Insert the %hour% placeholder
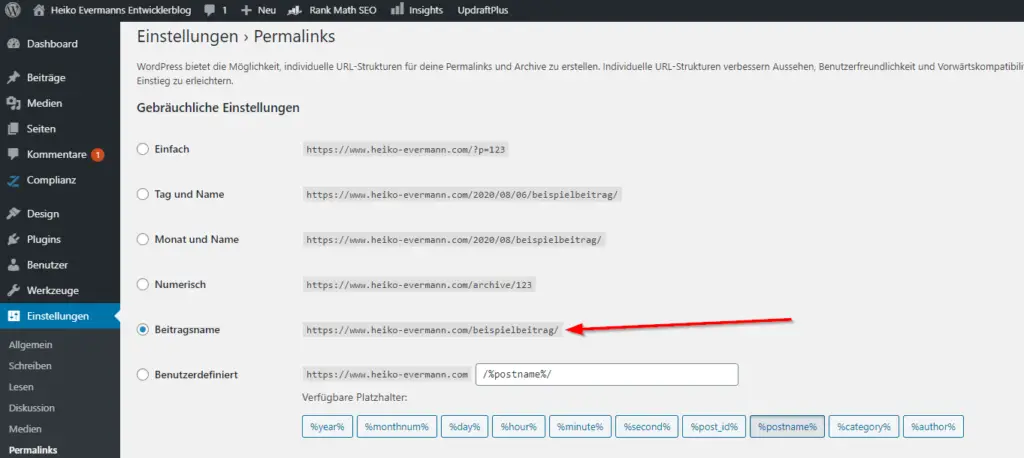The width and height of the screenshot is (1024, 458). click(x=519, y=427)
